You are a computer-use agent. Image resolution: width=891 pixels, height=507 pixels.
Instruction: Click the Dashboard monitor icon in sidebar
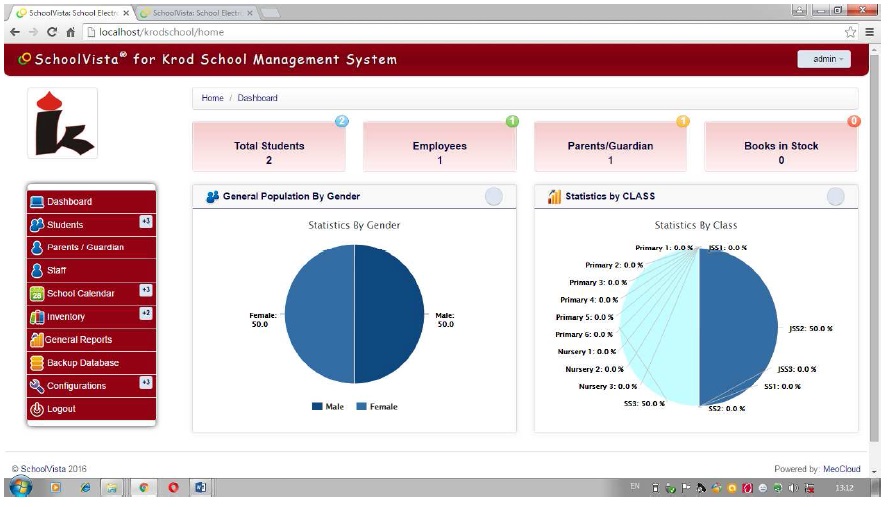(37, 202)
